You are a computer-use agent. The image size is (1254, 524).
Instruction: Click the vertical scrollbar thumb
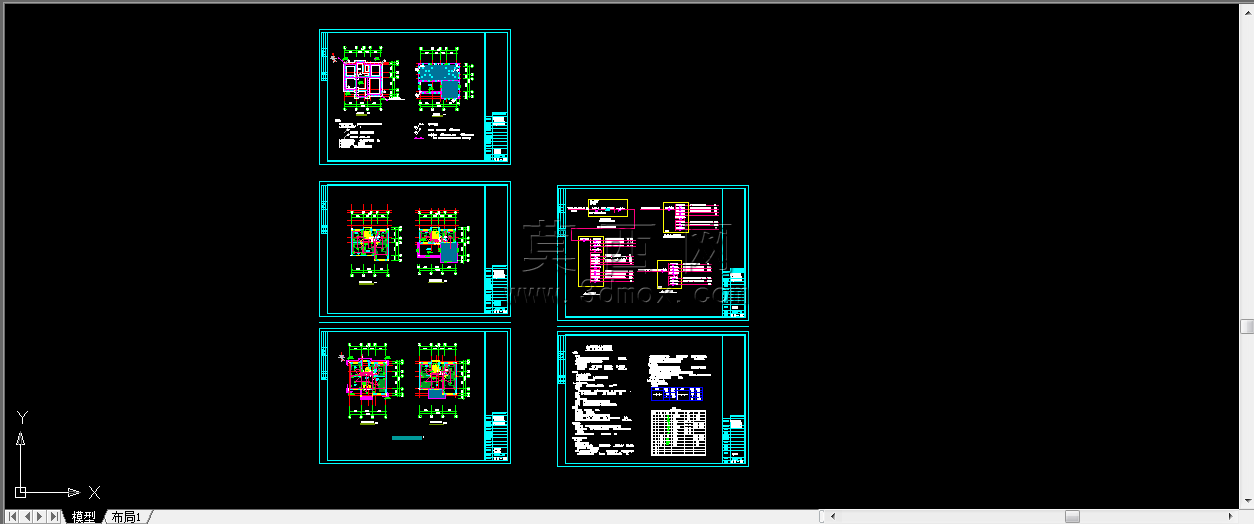click(1247, 327)
